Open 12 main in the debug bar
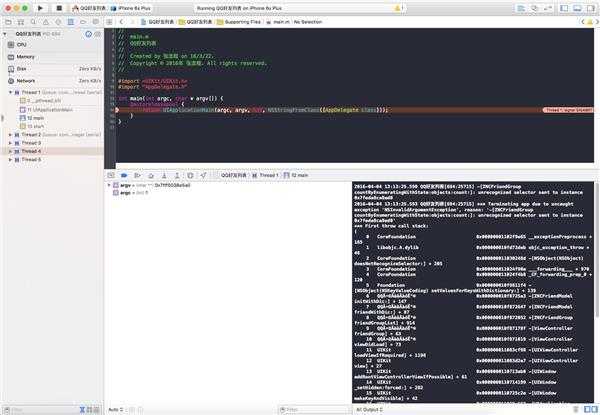Viewport: 600px width, 415px height. point(296,175)
